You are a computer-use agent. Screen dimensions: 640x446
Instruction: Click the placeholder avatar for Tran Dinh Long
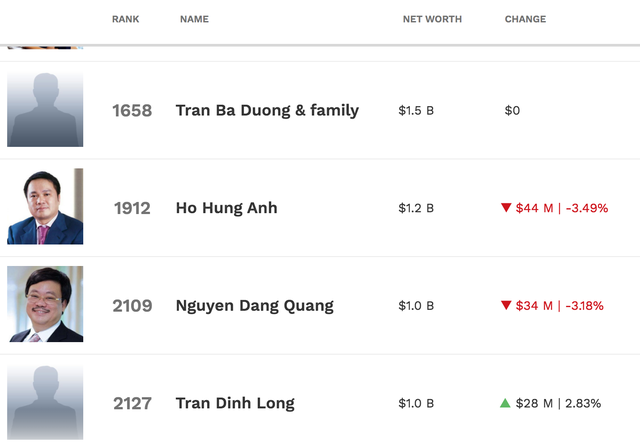[x=45, y=403]
